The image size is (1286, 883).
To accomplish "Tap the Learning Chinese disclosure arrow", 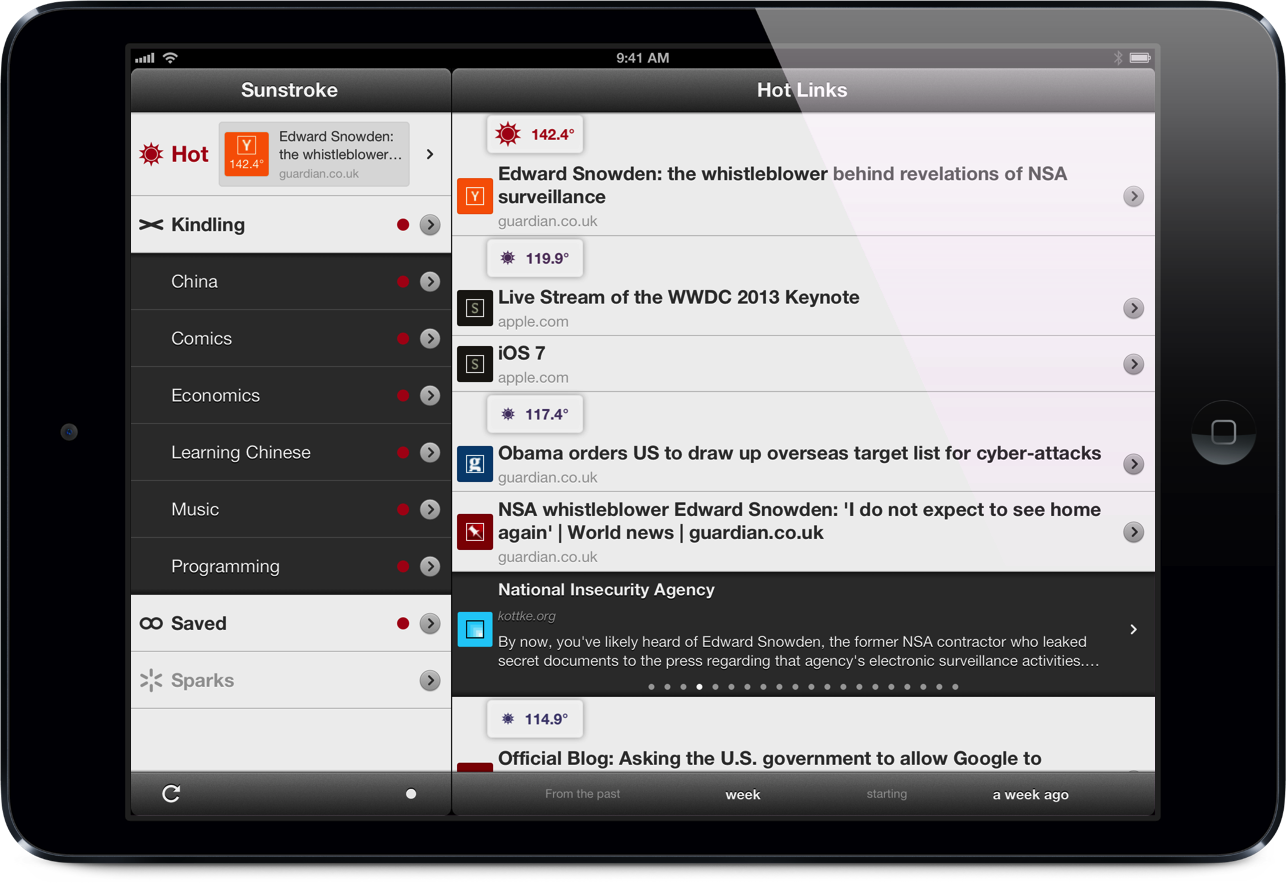I will 430,453.
